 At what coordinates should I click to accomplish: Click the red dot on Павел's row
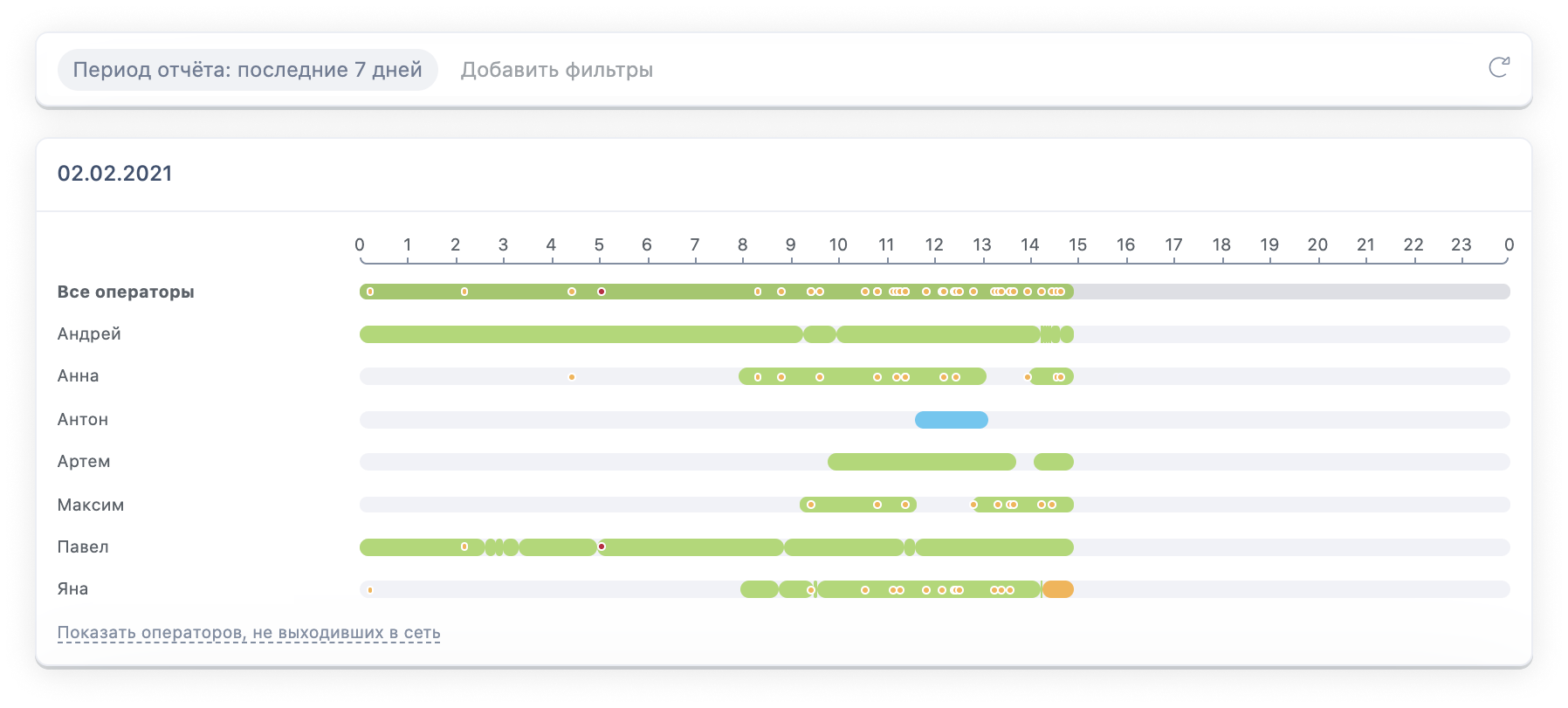602,546
